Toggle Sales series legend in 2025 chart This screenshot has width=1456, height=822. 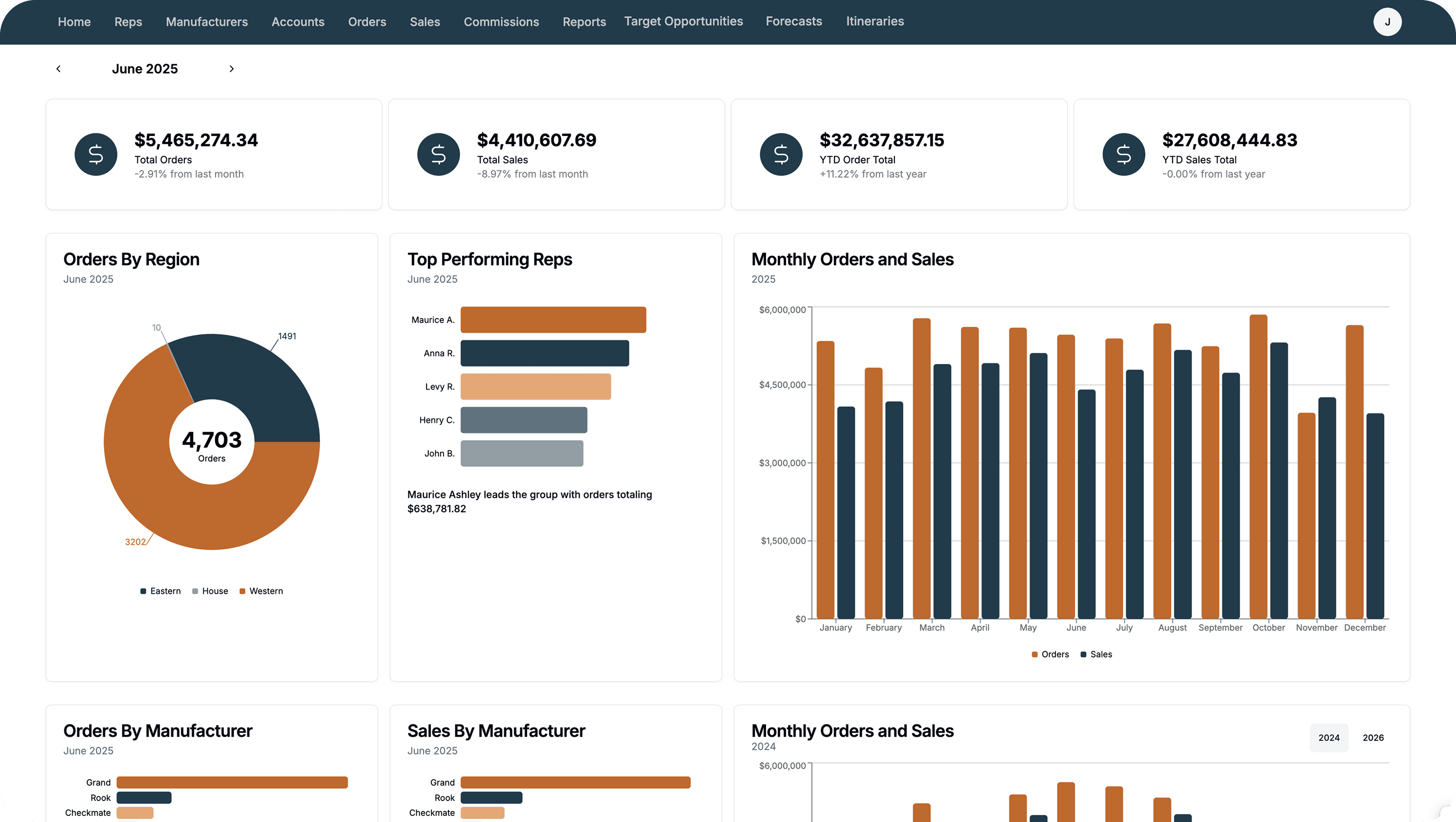coord(1096,654)
